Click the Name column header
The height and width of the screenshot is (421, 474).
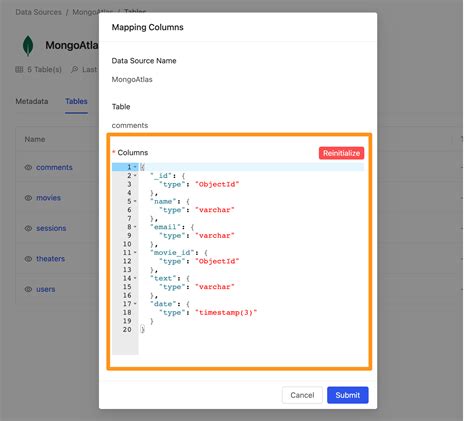click(x=35, y=139)
